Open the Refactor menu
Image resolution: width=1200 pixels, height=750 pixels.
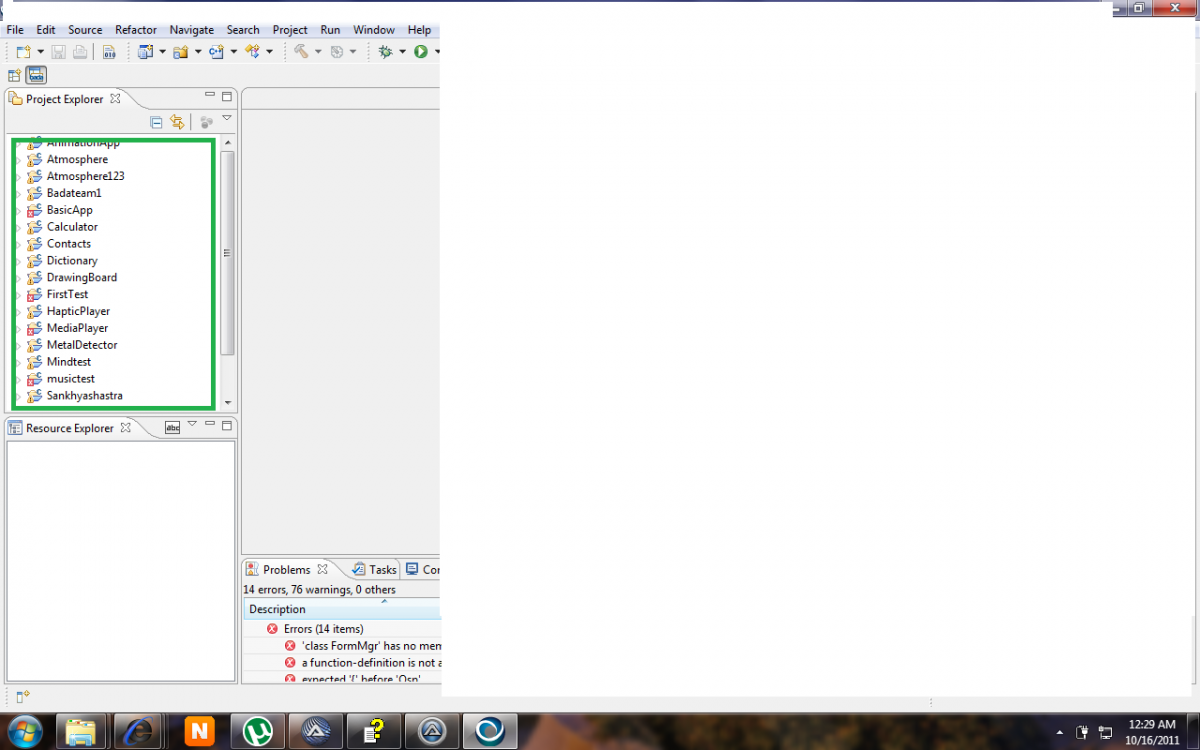click(136, 30)
